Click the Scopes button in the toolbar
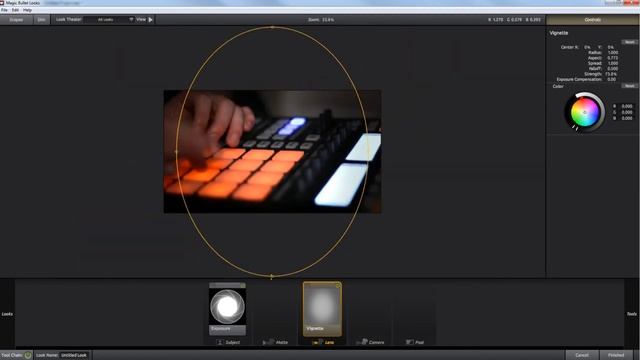Screen dimensions: 640x360 click(x=16, y=20)
